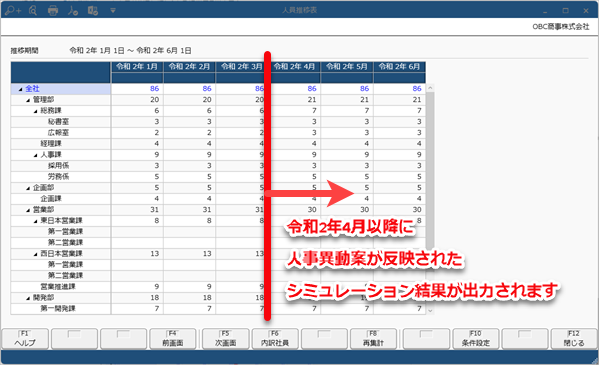
Task: Close the screen with F12 閉じる
Action: [x=574, y=339]
